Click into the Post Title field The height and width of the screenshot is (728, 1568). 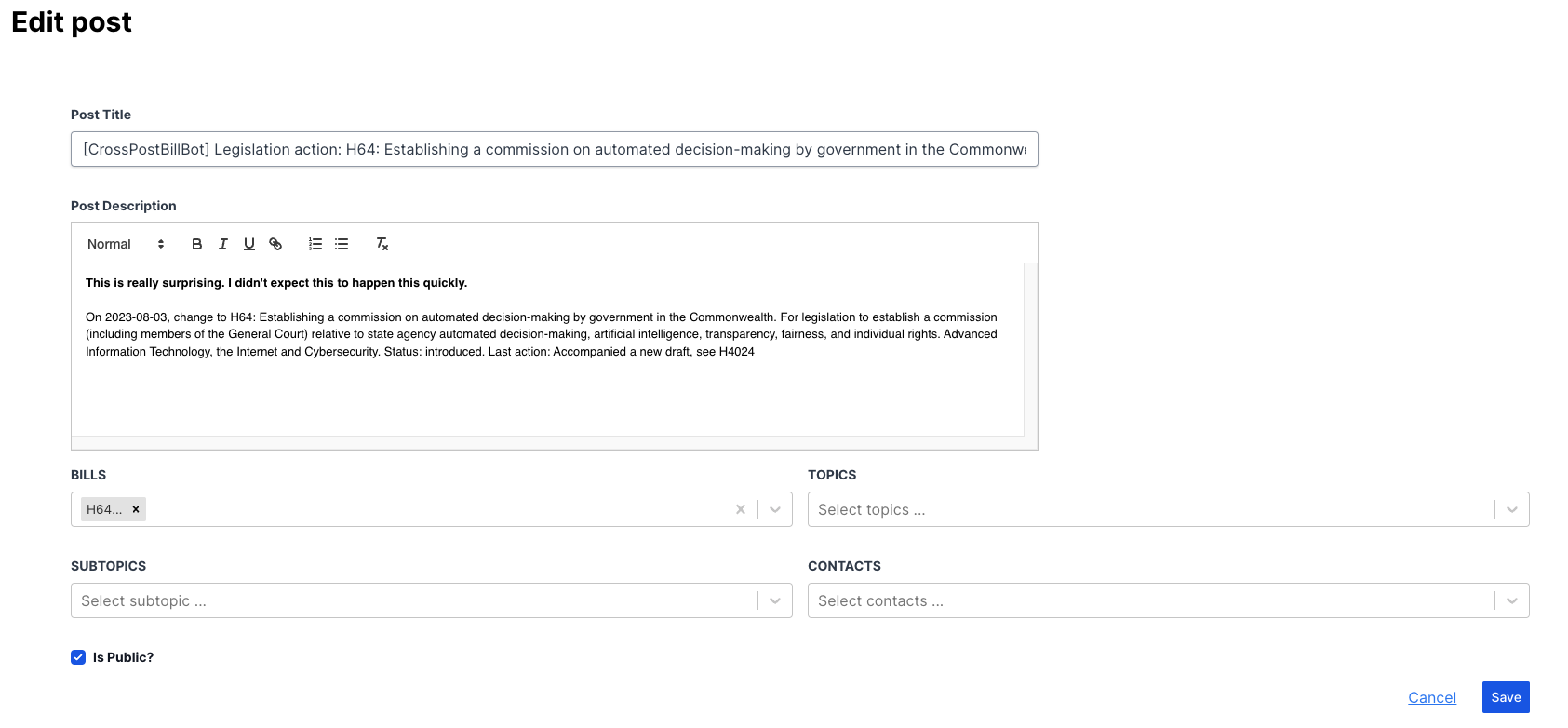554,149
